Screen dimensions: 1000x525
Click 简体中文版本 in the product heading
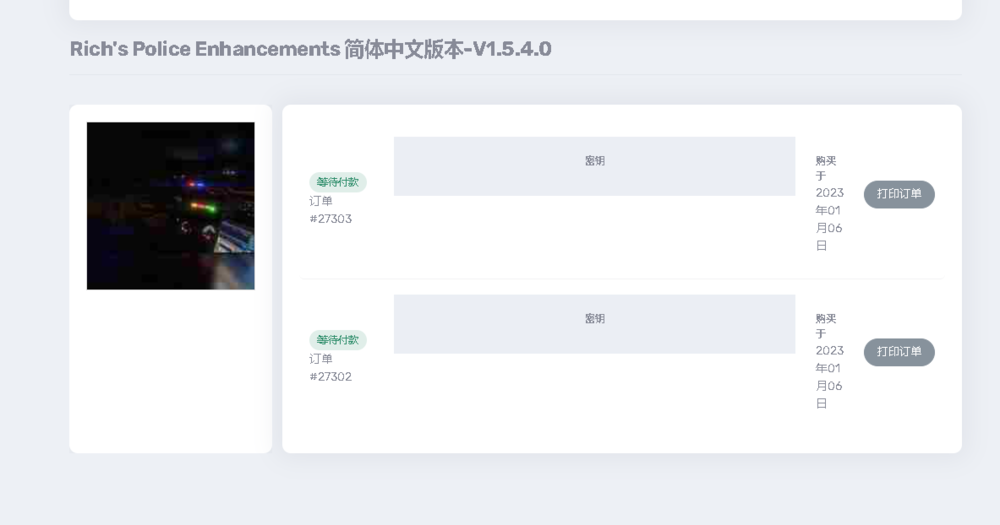tap(403, 49)
